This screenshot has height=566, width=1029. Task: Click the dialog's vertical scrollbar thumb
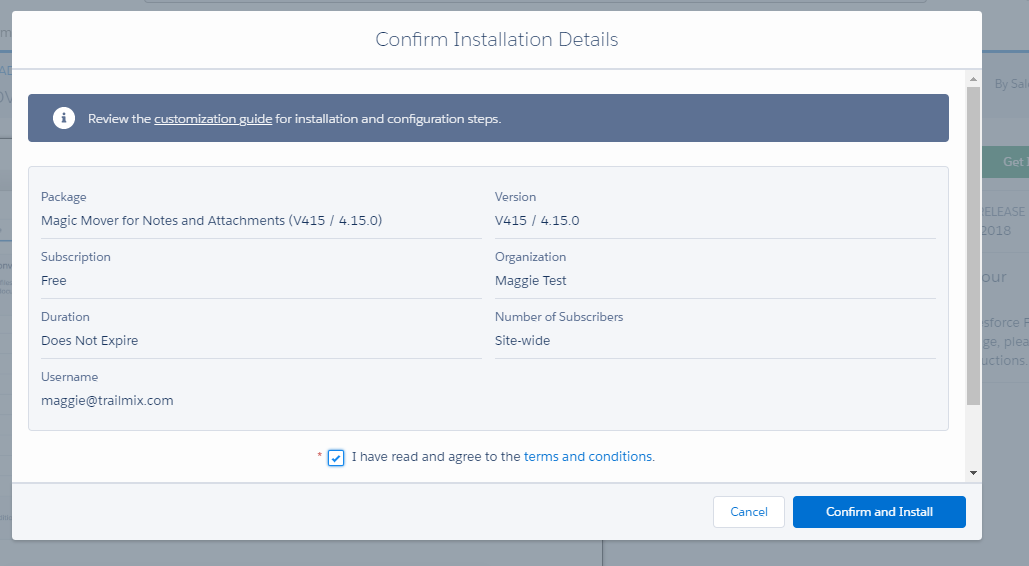[973, 245]
